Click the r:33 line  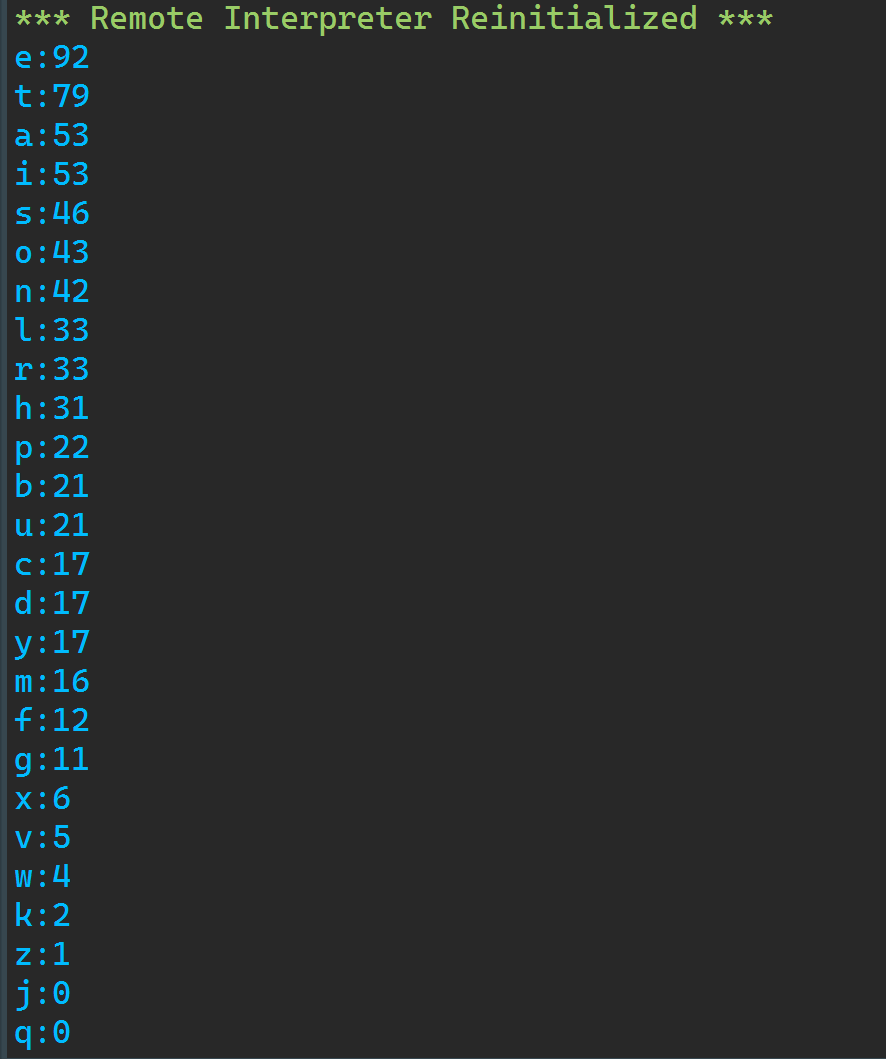pos(52,369)
